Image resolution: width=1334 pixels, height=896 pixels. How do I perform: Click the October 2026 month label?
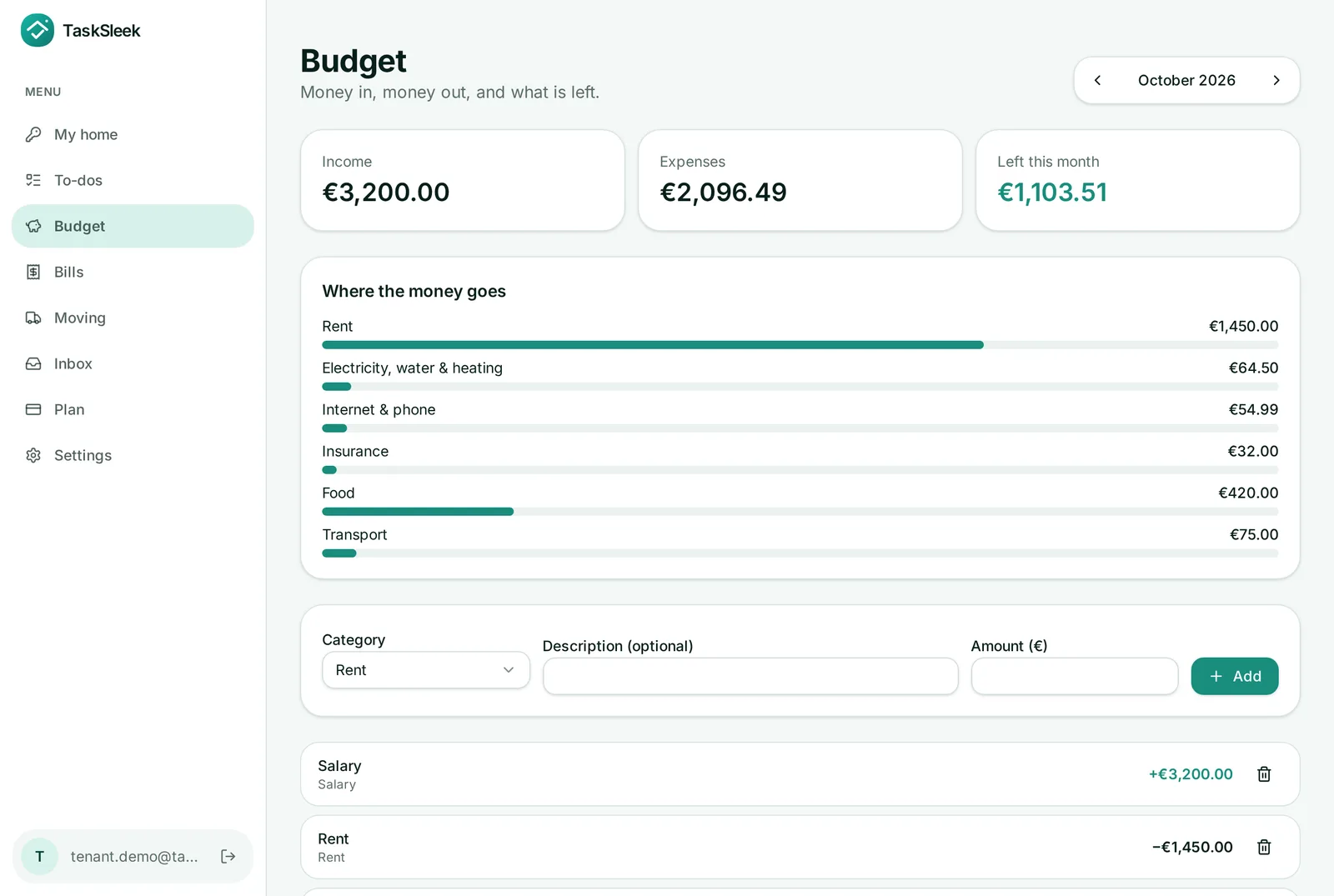[1186, 80]
